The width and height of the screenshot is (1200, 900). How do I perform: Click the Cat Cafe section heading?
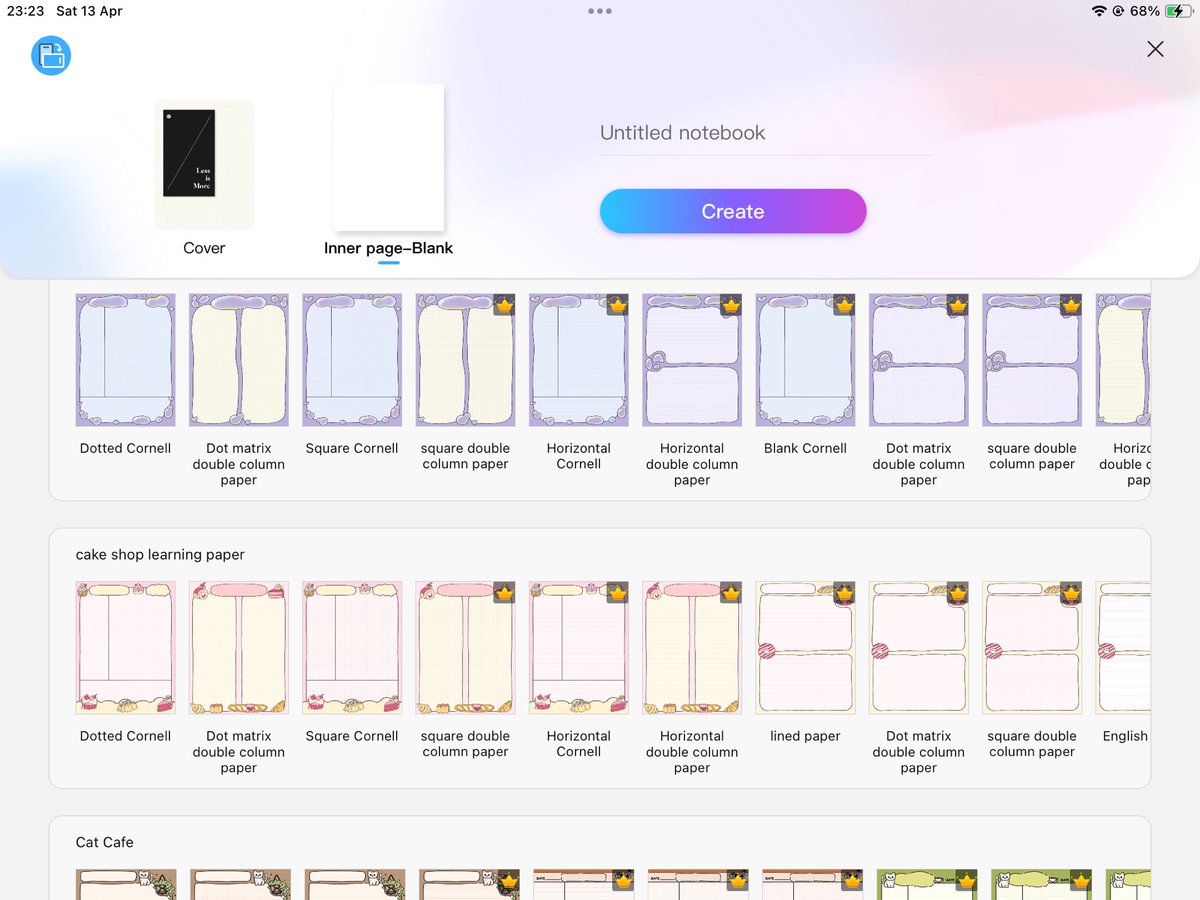(x=105, y=842)
